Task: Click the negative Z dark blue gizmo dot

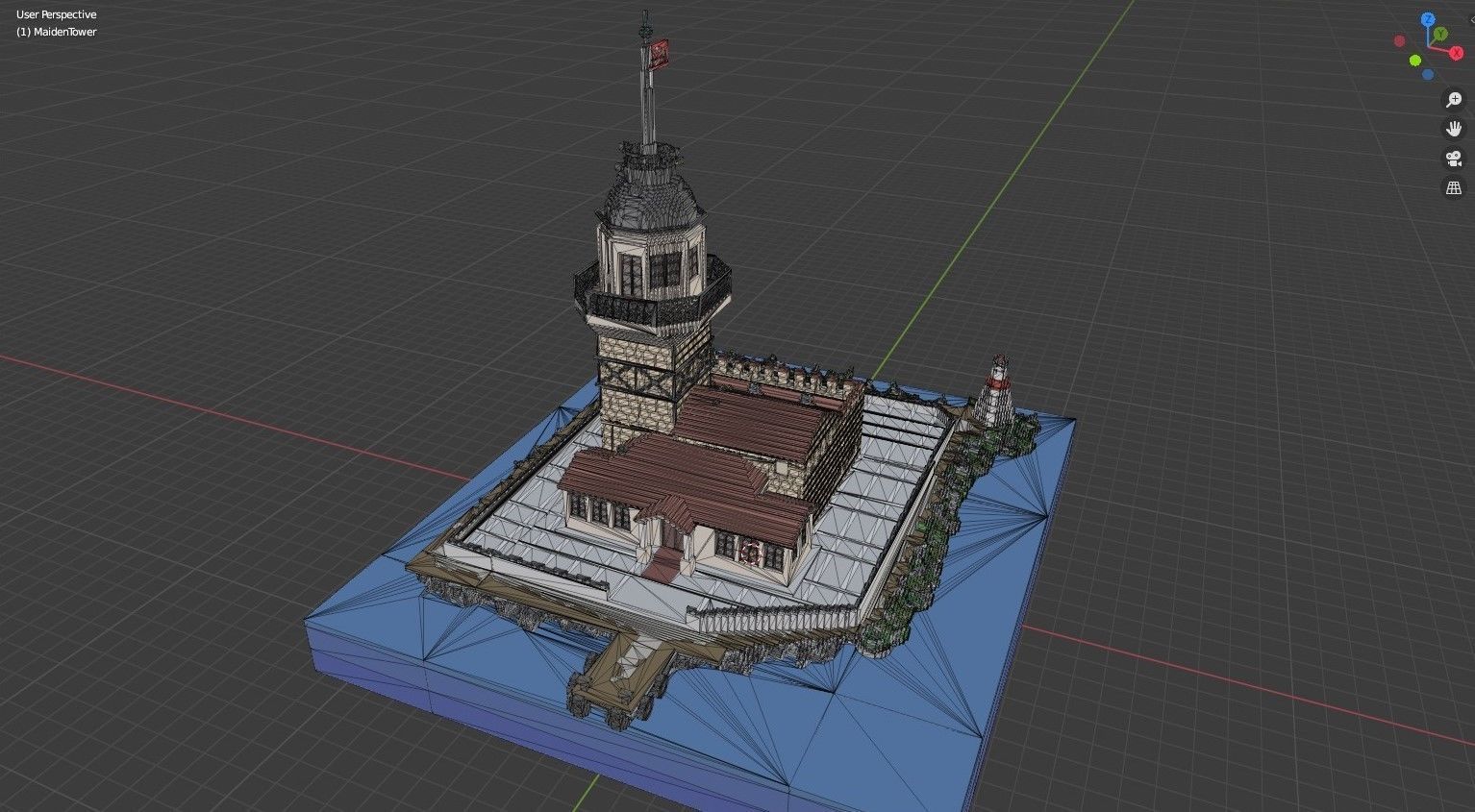Action: 1428,74
